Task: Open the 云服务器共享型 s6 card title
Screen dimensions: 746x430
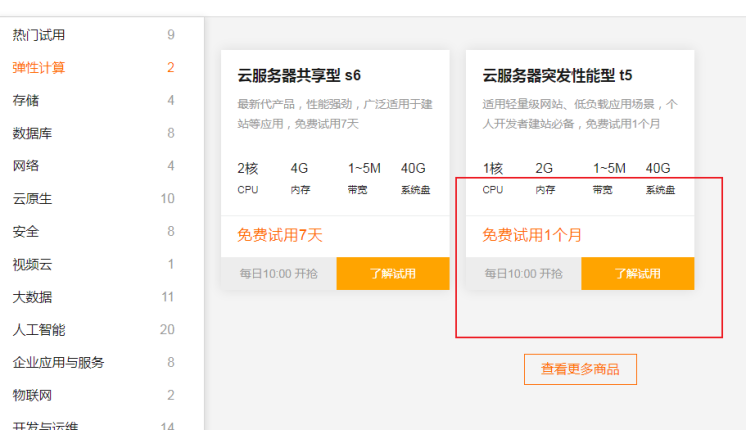Action: (x=299, y=75)
